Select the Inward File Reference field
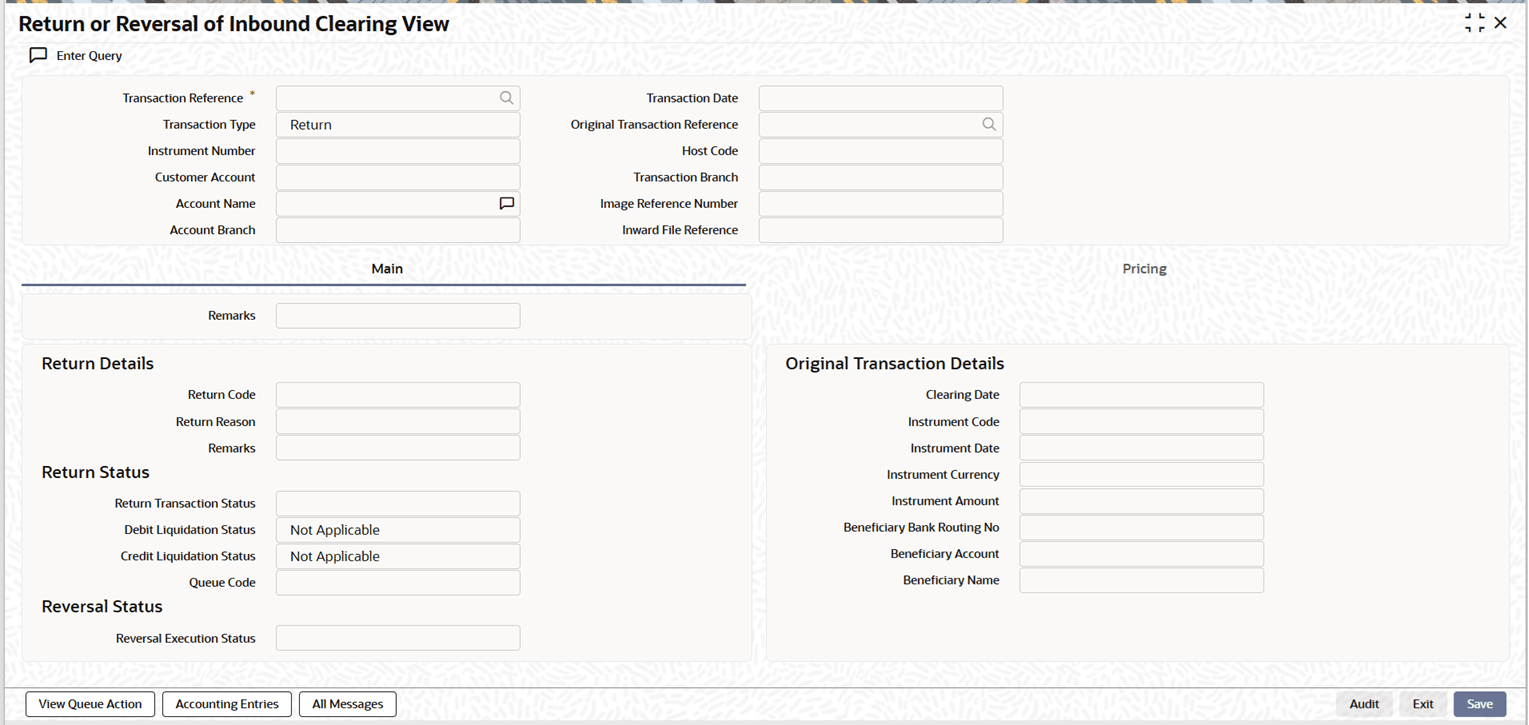The height and width of the screenshot is (725, 1529). [881, 230]
